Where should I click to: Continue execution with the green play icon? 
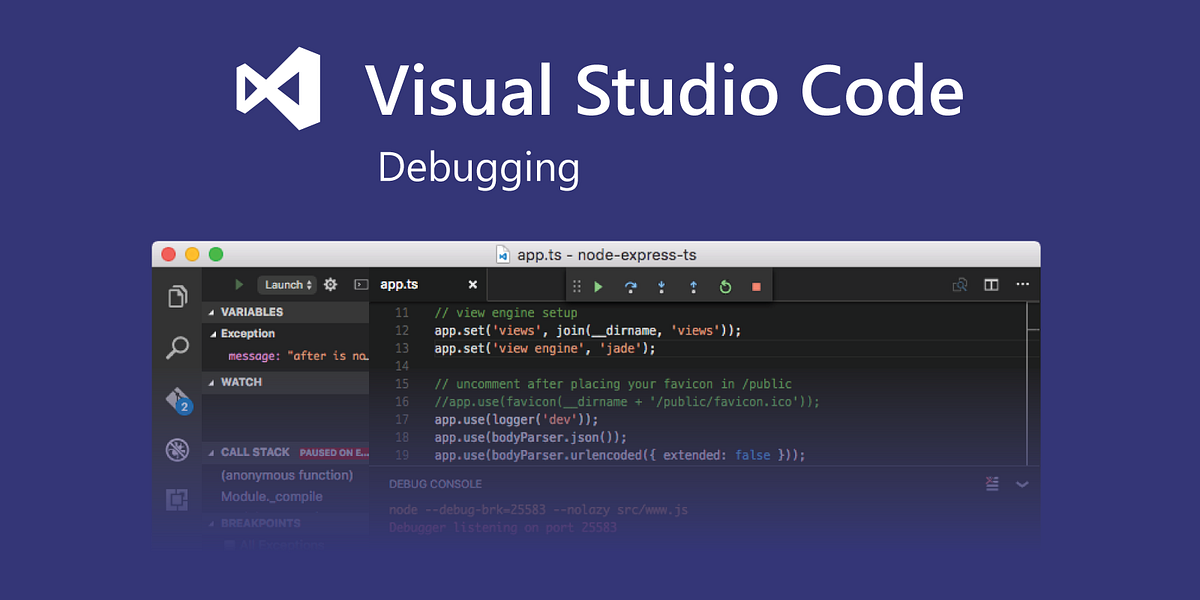point(597,286)
